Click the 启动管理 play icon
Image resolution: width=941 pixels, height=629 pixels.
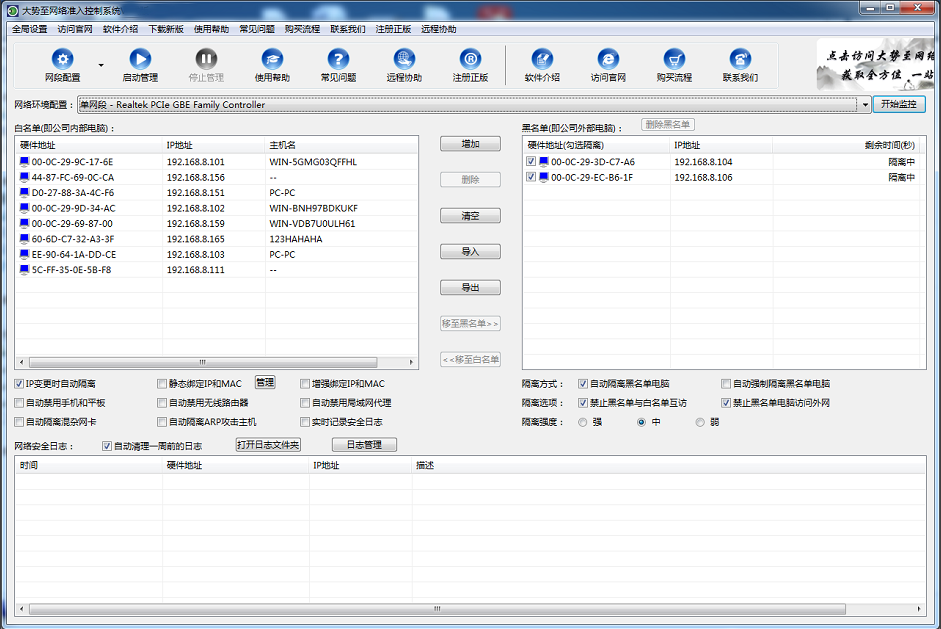(140, 59)
